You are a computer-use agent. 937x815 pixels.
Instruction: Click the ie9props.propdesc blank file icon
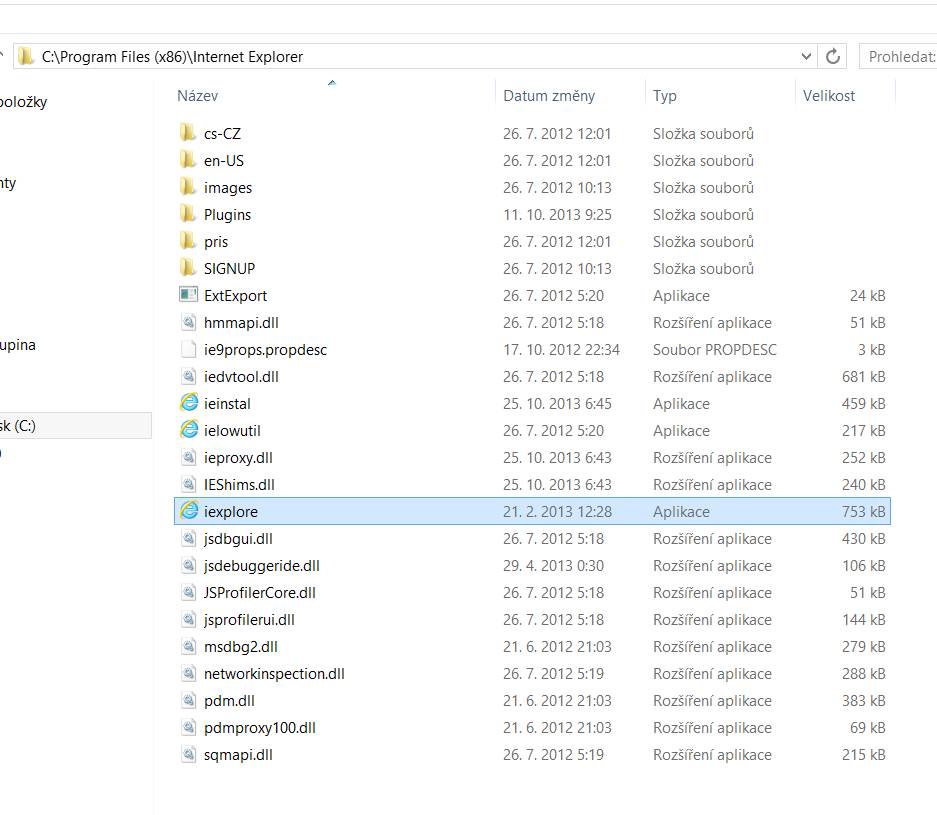point(188,349)
